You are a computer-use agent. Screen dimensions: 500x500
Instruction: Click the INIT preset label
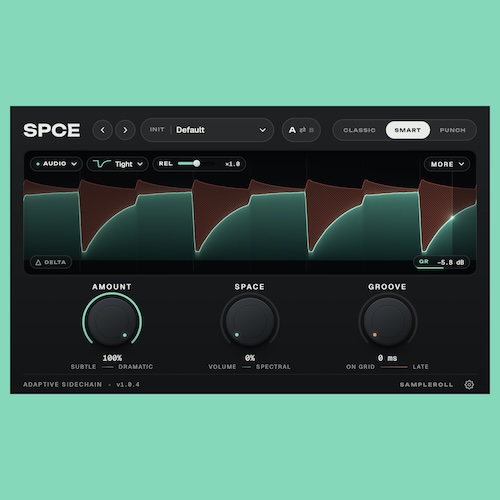[157, 130]
